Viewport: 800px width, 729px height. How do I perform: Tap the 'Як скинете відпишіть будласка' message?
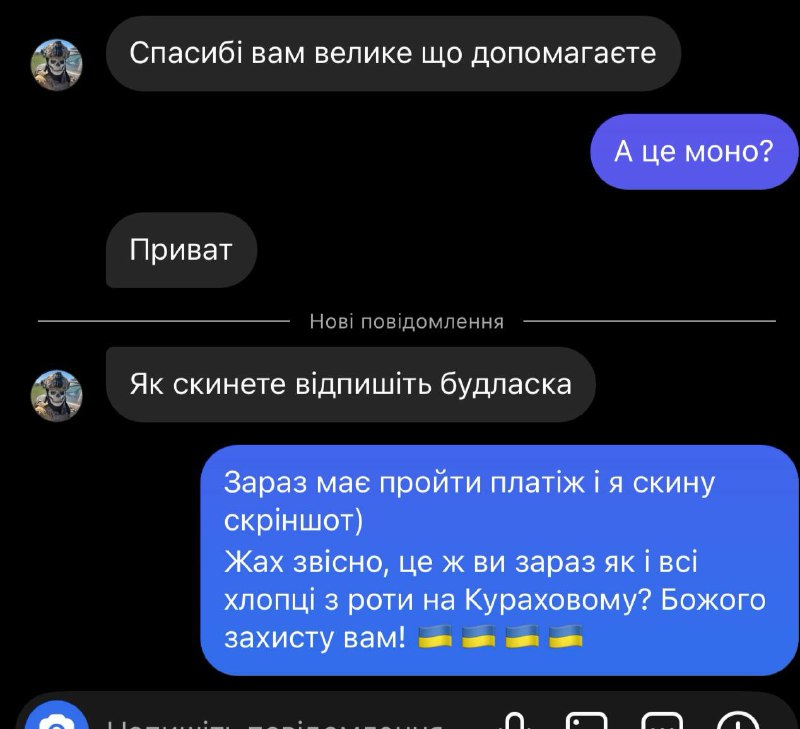[x=351, y=384]
